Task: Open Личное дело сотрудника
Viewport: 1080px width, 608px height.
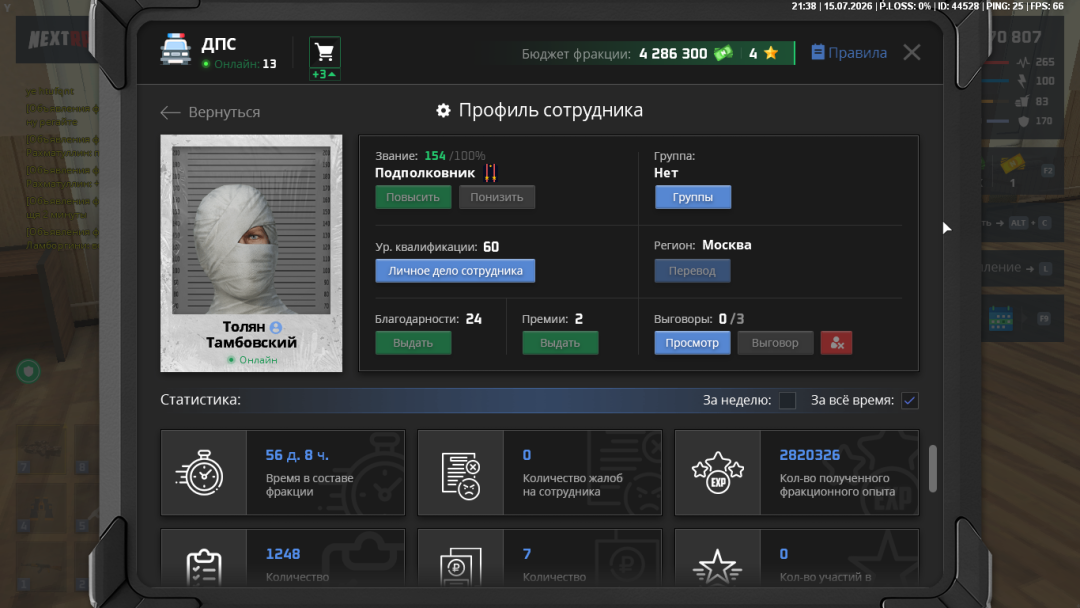Action: pos(455,271)
